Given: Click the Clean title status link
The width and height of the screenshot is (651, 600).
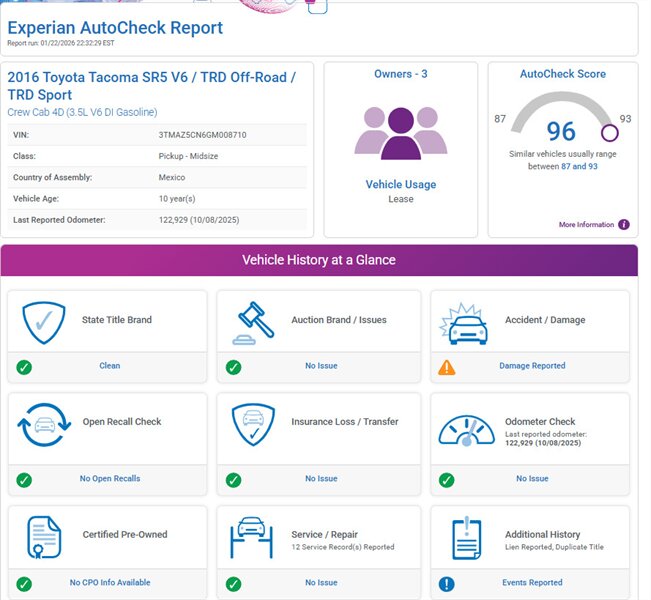Looking at the screenshot, I should tap(110, 366).
